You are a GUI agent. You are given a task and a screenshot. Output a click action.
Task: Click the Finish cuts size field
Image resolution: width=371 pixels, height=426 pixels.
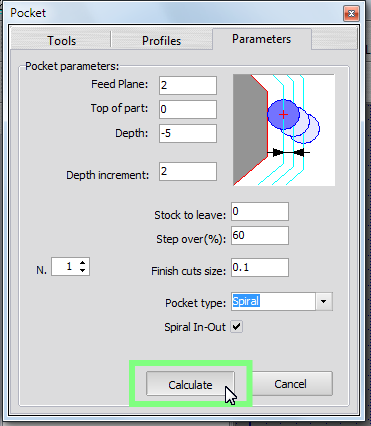[260, 267]
